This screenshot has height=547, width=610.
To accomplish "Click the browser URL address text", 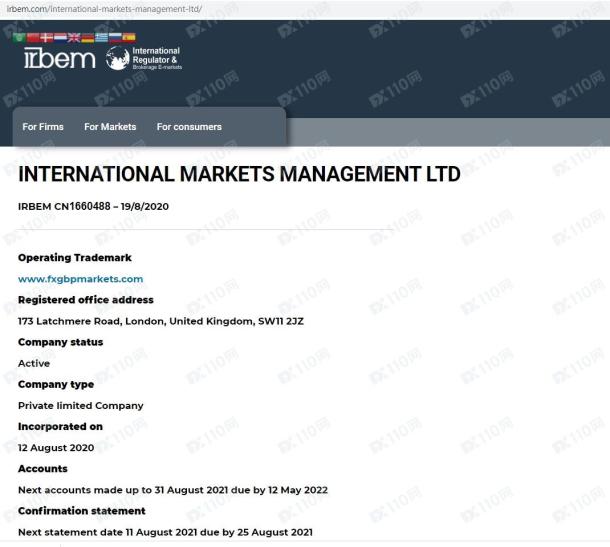I will point(104,9).
